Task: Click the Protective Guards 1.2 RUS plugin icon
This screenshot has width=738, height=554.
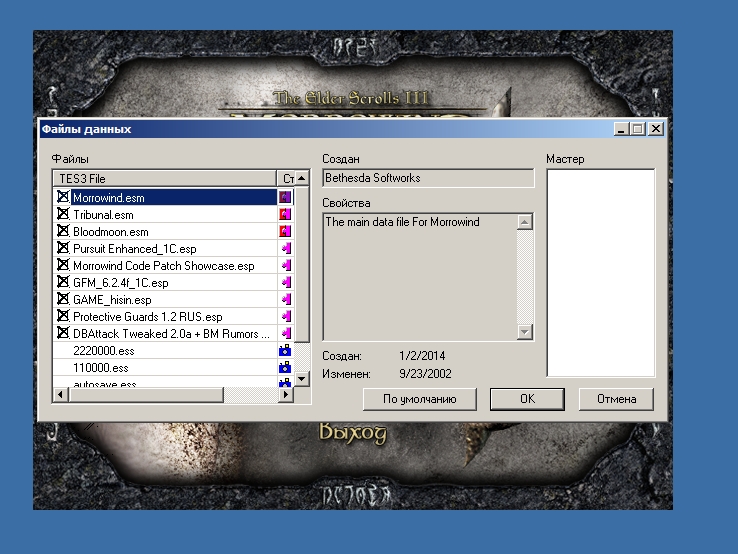Action: [x=286, y=316]
